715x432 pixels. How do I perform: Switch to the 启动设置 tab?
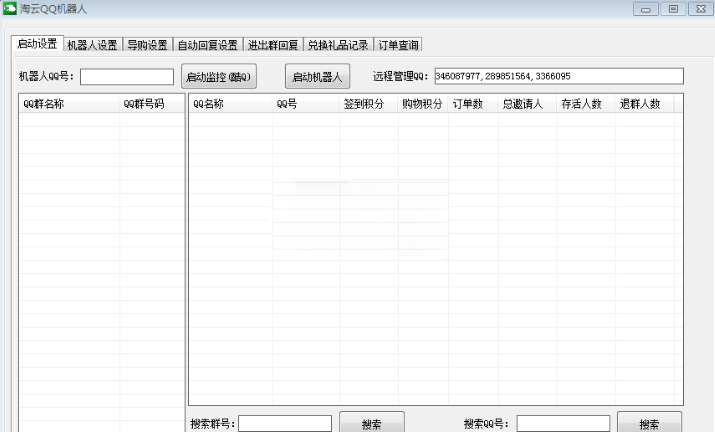(37, 43)
